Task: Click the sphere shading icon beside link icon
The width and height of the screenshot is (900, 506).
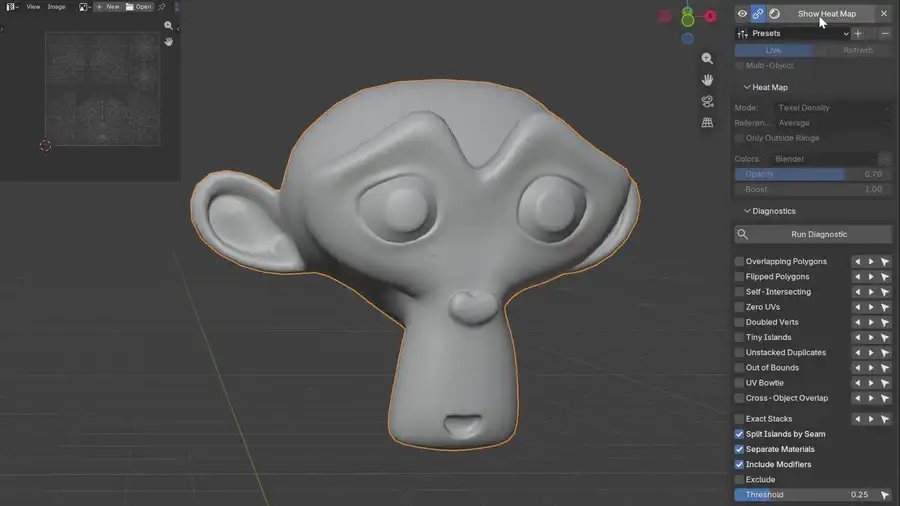Action: (x=774, y=14)
